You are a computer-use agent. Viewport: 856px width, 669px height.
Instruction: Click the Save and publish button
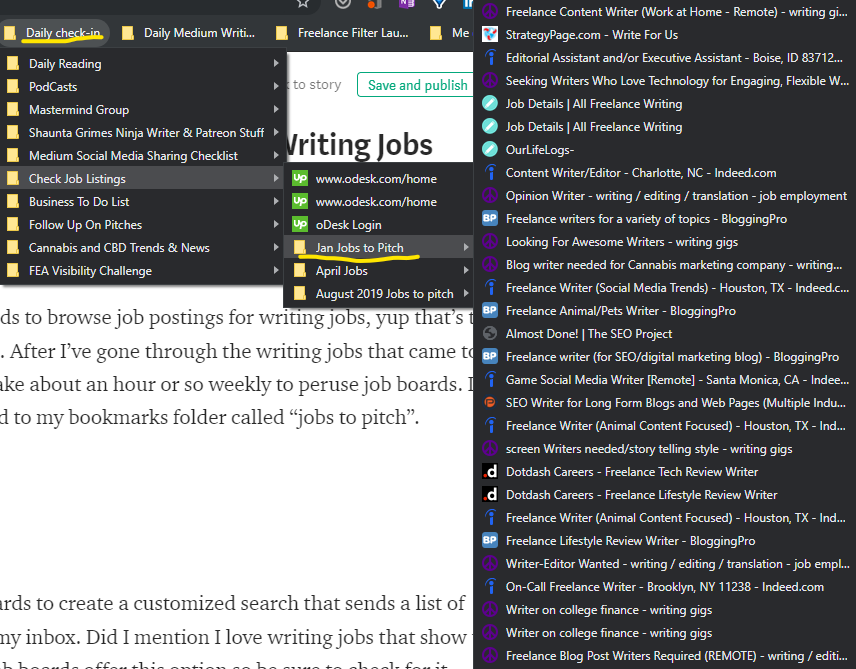(416, 85)
